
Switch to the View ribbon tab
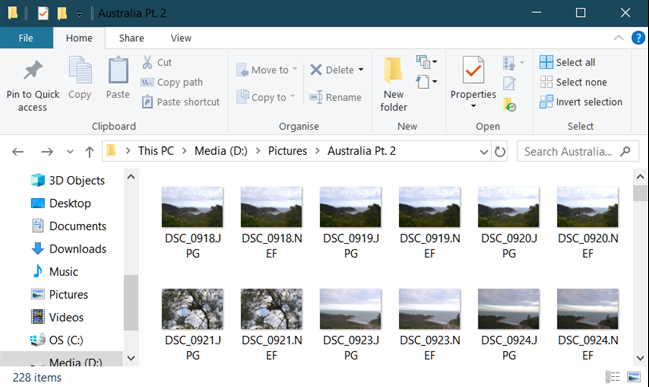[181, 38]
